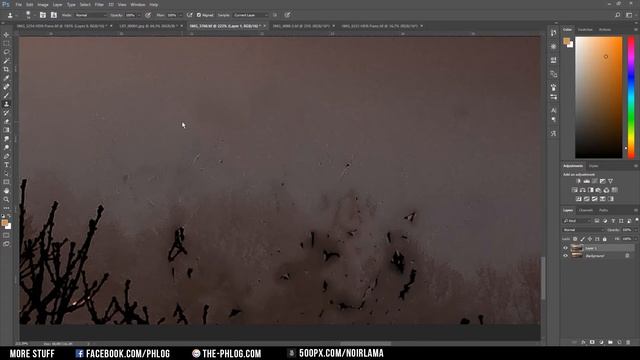The height and width of the screenshot is (360, 640).
Task: Select the Eraser tool
Action: (6, 121)
